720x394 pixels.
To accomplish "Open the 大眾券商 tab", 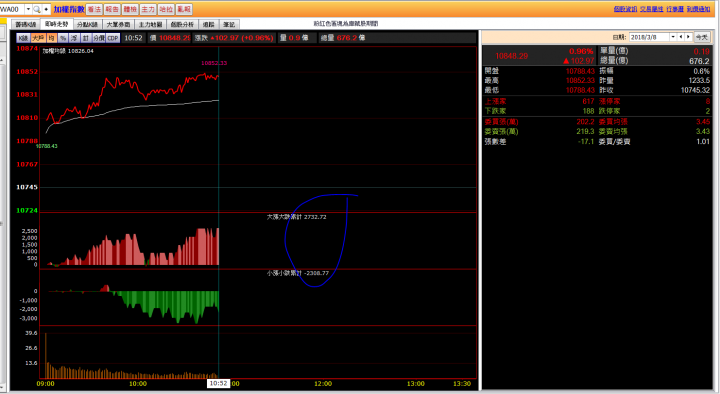I will 118,24.
